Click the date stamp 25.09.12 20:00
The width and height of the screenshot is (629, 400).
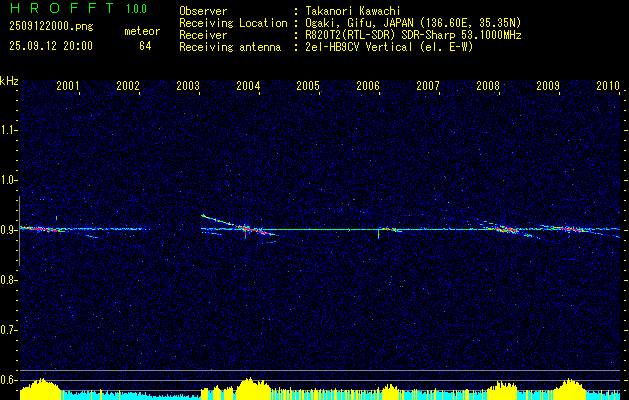(51, 46)
